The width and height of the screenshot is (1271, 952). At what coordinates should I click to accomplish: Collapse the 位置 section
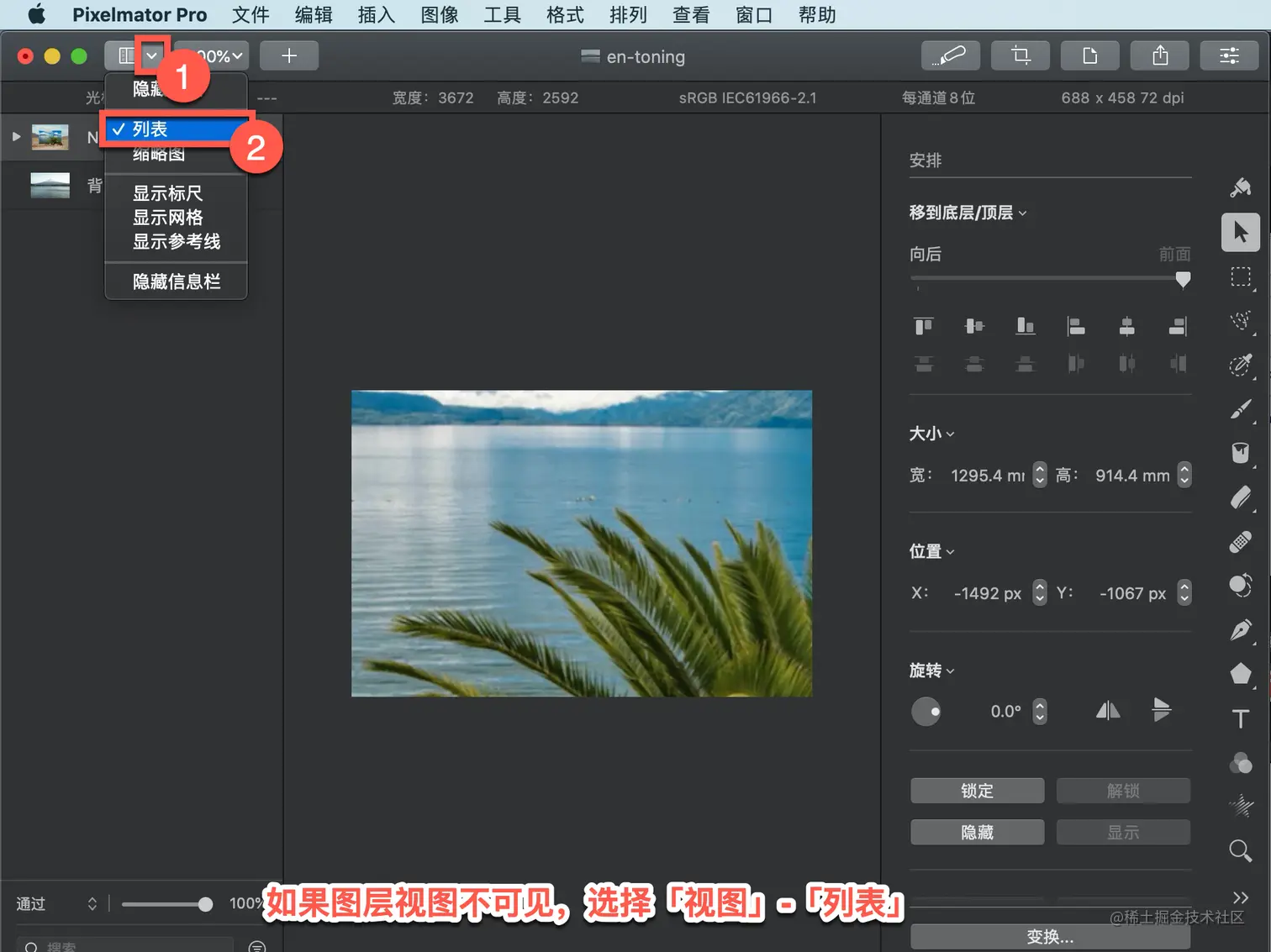click(931, 551)
